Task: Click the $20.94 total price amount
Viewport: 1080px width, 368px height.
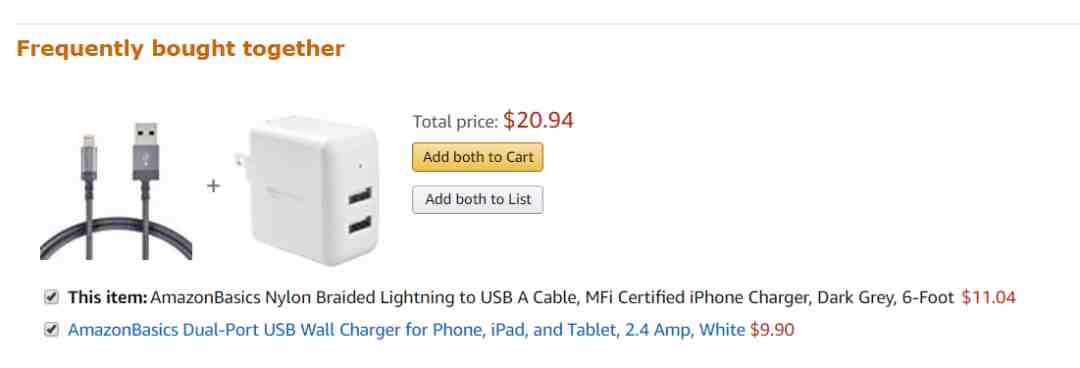Action: pyautogui.click(x=538, y=121)
